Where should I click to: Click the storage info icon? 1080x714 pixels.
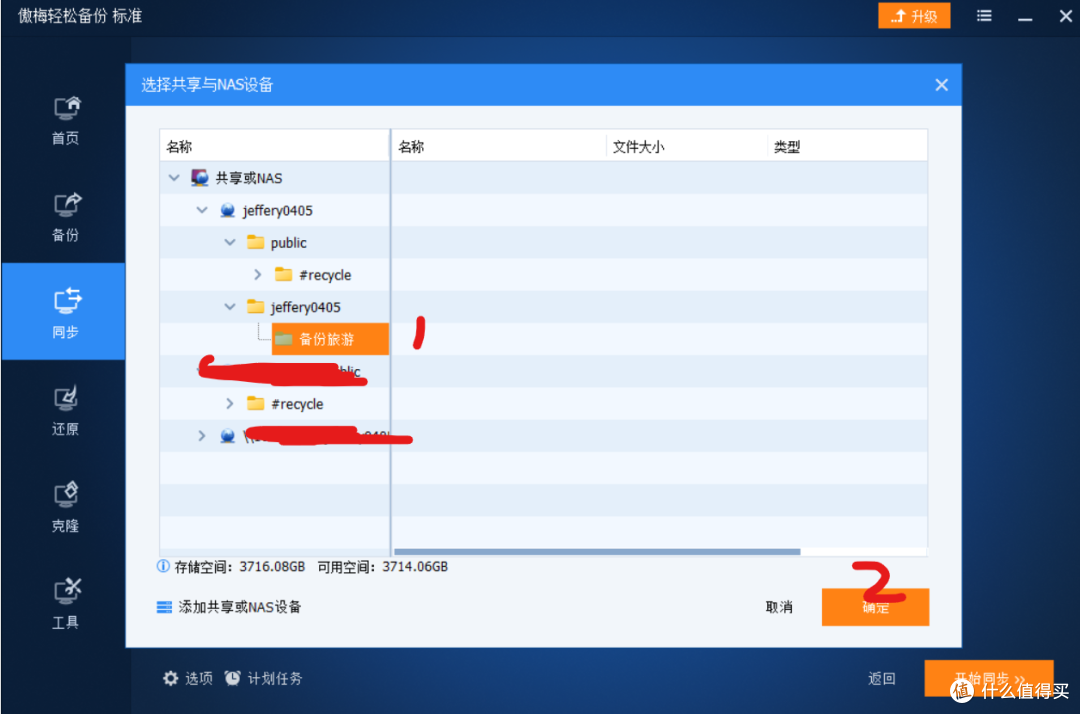coord(163,567)
